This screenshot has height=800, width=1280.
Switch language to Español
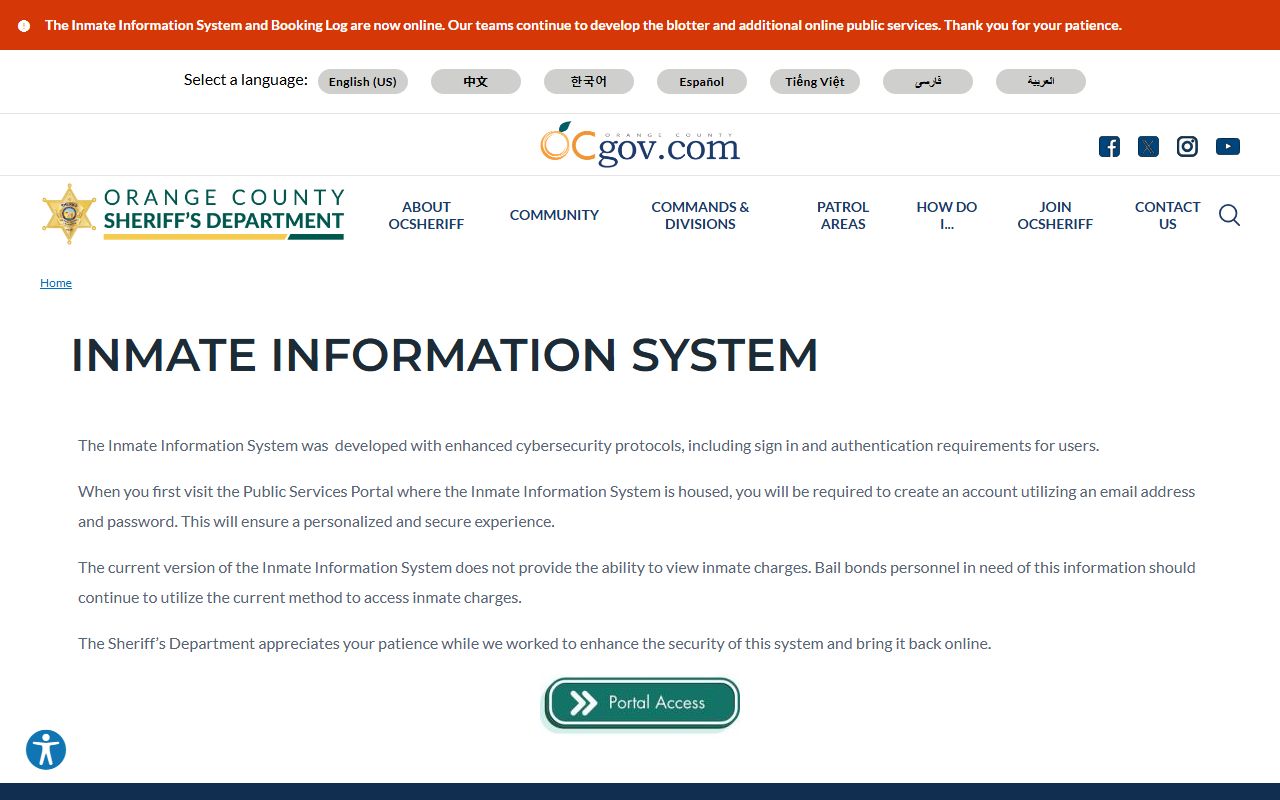coord(702,82)
